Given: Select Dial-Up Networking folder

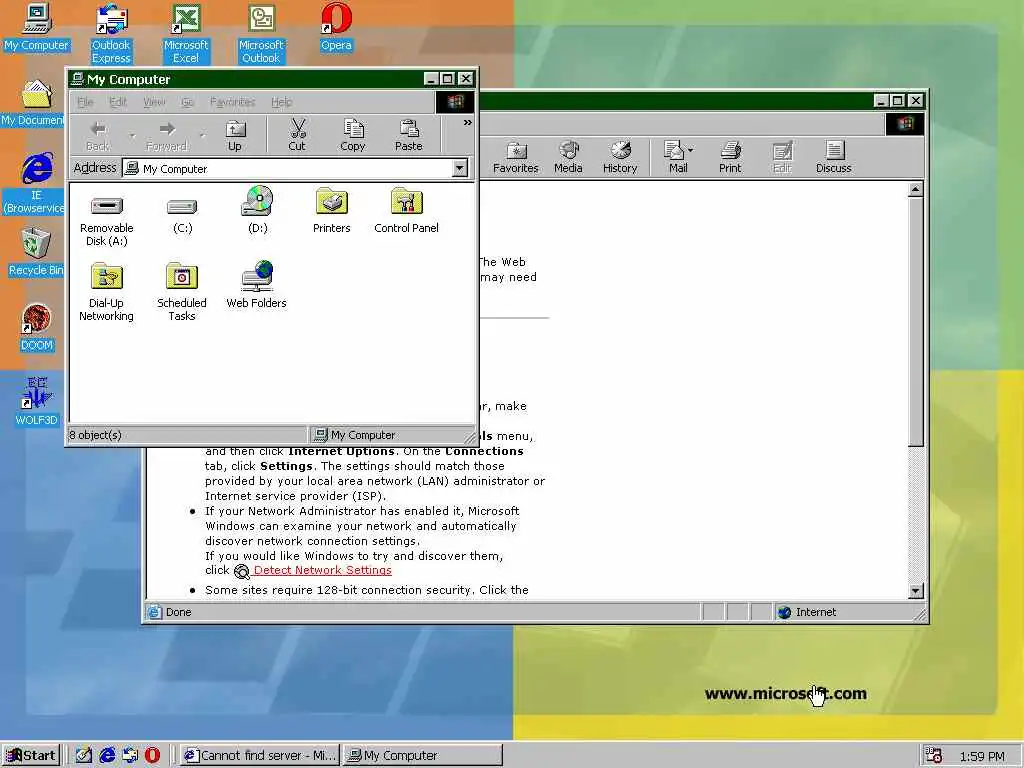Looking at the screenshot, I should (106, 292).
